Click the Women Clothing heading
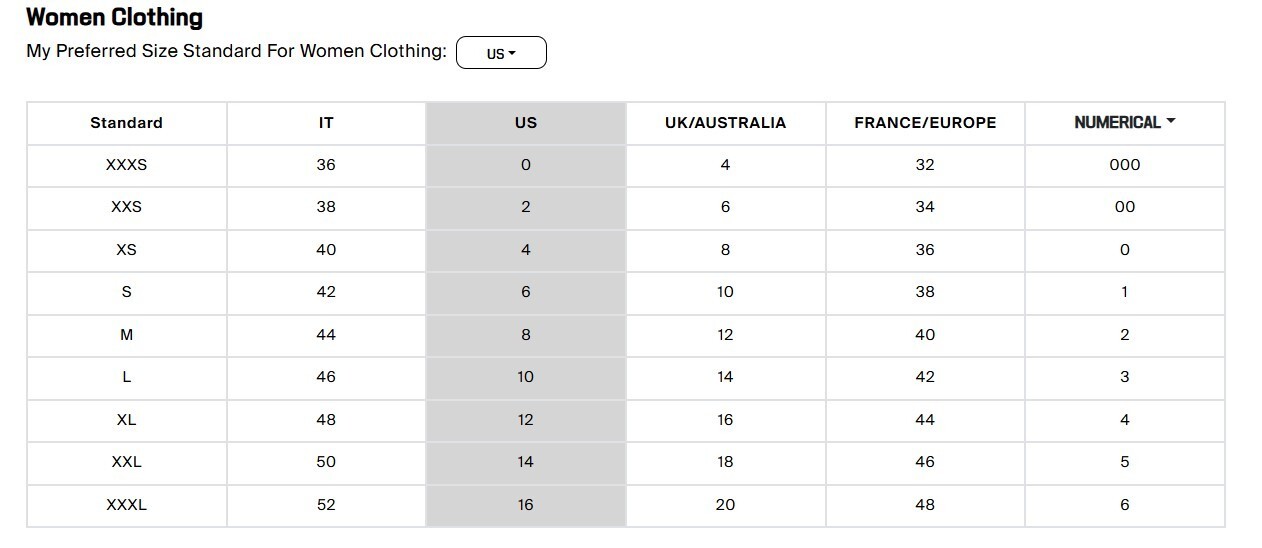Viewport: 1262px width, 548px height. [114, 17]
